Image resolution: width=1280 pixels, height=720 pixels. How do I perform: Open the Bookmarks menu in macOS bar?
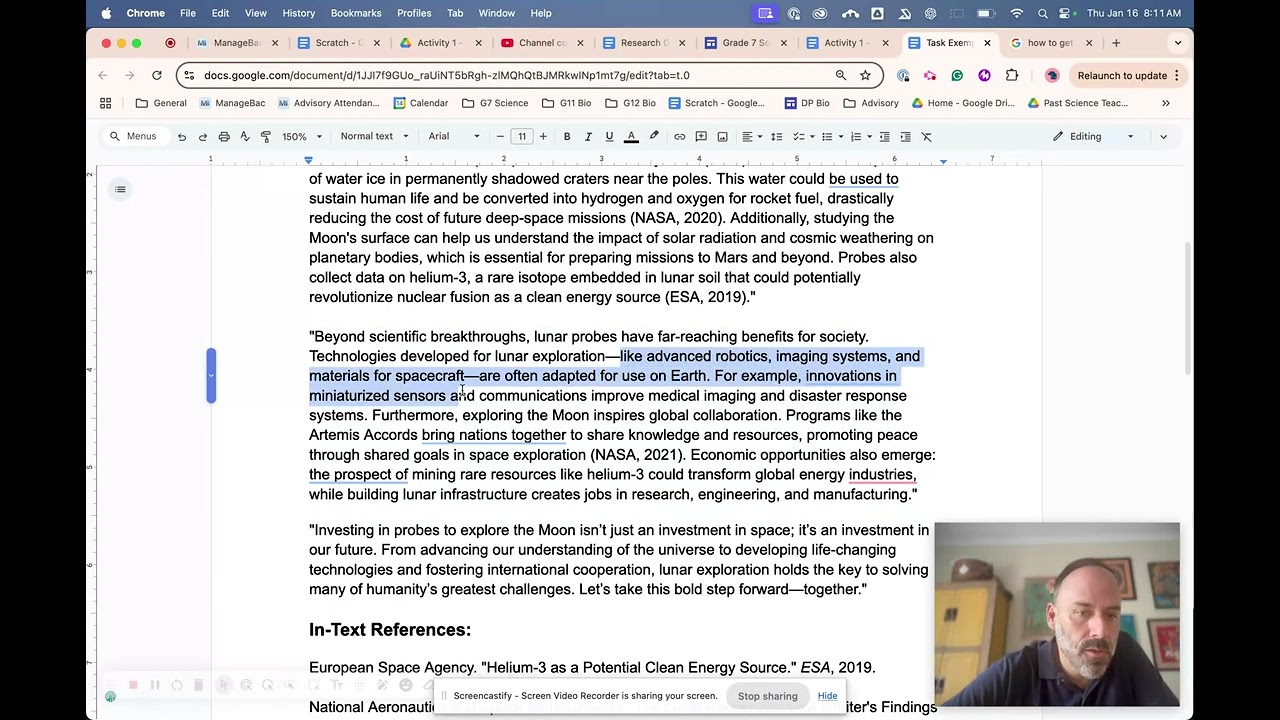coord(356,13)
